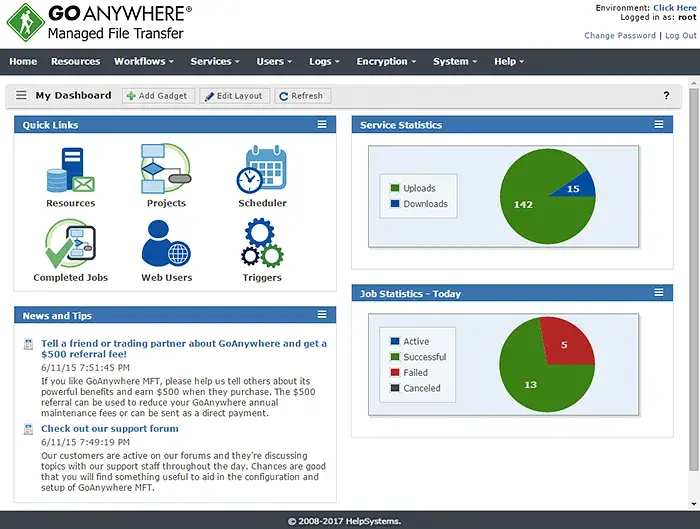The width and height of the screenshot is (700, 529).
Task: Open the Triggers gears icon
Action: coord(262,244)
